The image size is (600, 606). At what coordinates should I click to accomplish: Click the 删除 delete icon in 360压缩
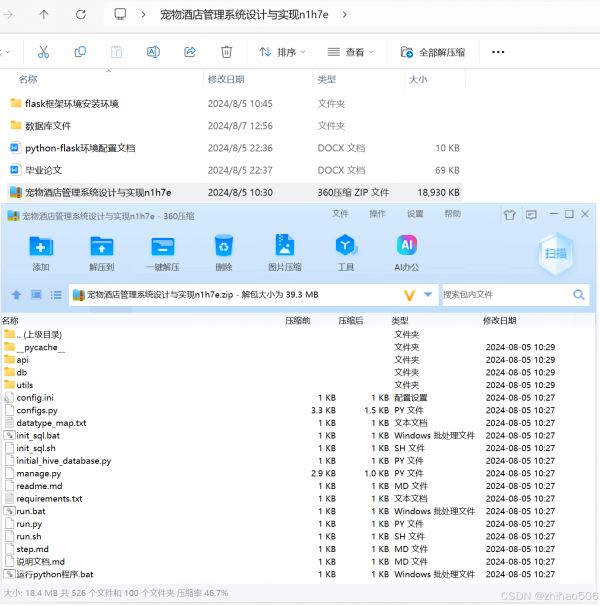(x=224, y=253)
